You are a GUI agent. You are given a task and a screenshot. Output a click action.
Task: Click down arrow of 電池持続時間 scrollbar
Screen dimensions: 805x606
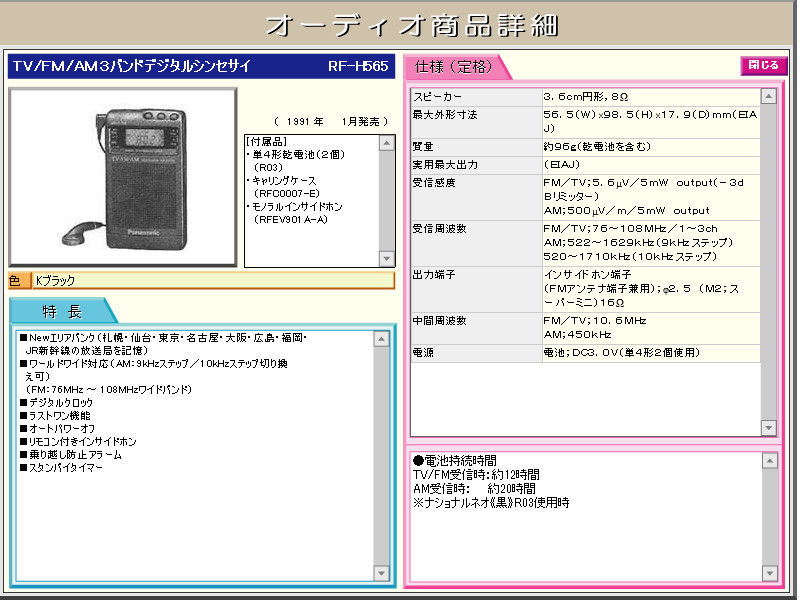(770, 573)
